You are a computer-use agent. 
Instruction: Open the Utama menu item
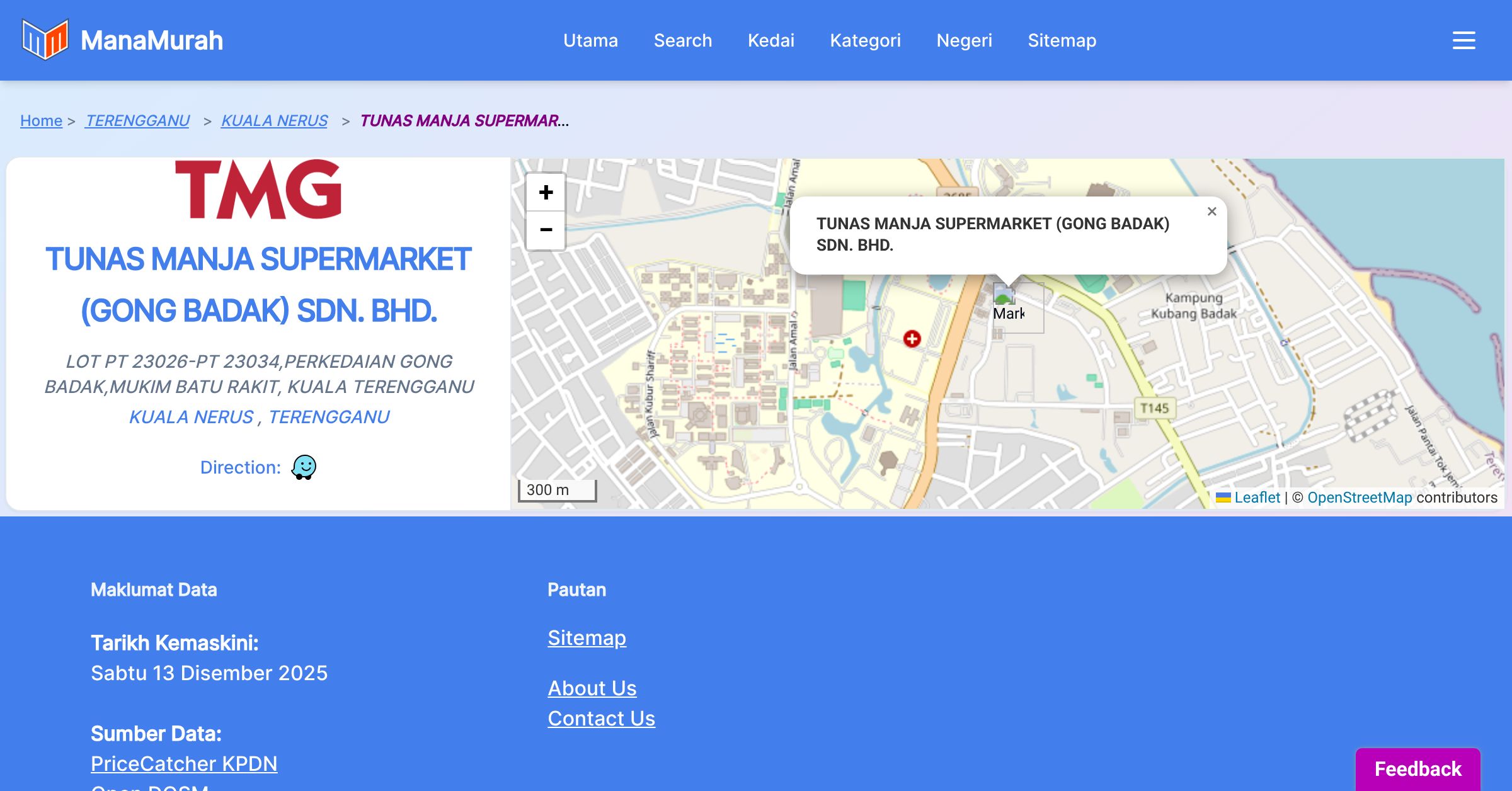point(590,40)
